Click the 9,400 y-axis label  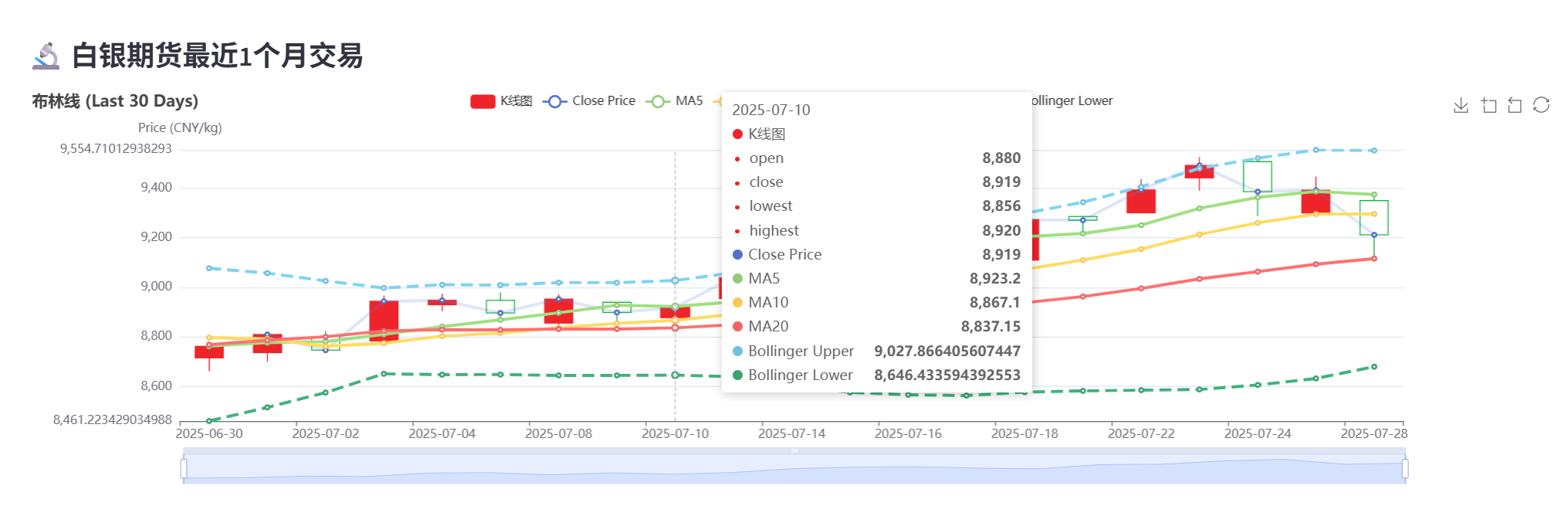tap(156, 188)
